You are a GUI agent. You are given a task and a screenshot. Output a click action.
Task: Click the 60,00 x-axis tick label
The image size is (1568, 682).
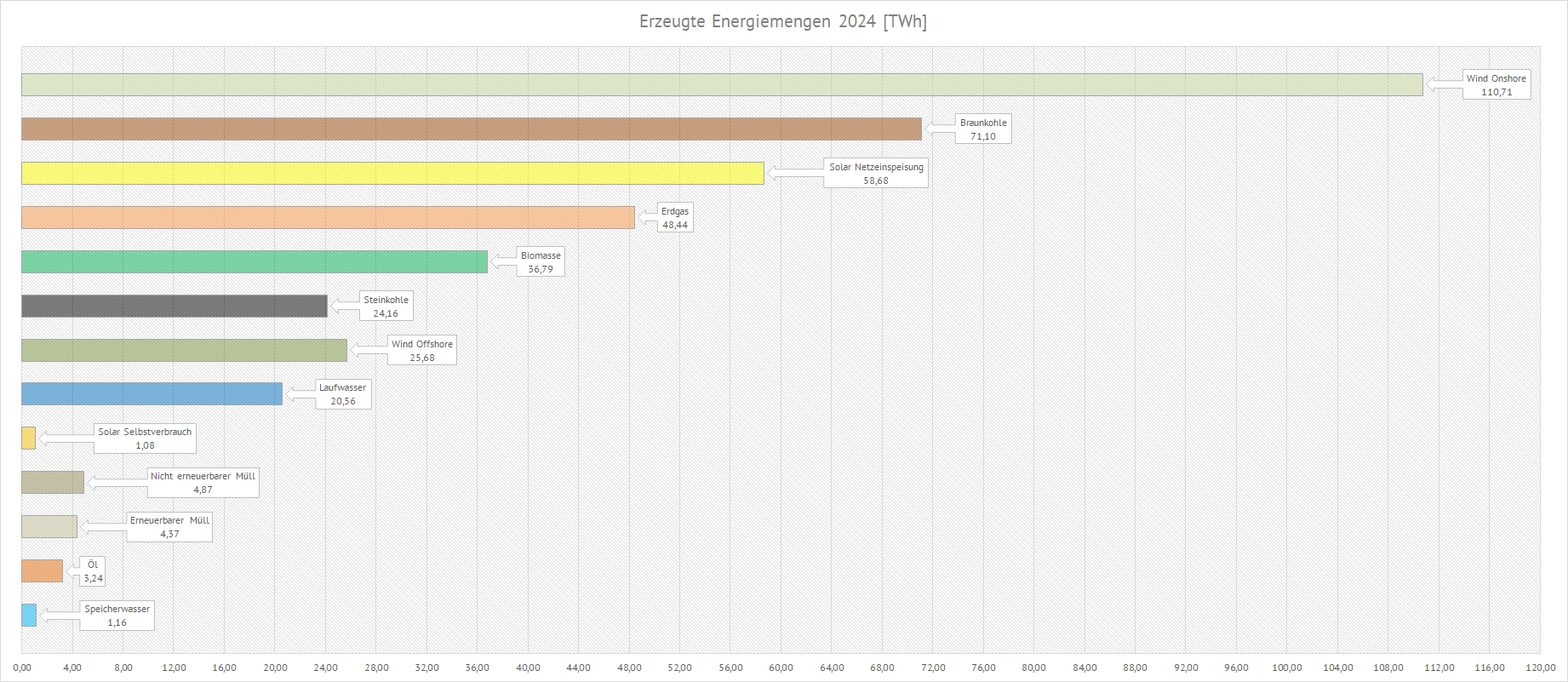781,668
